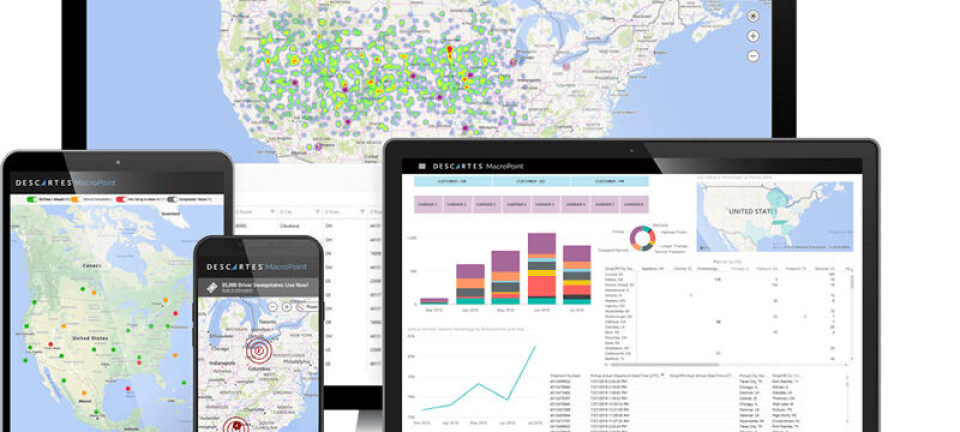Click the zoom out button on the heat map
The width and height of the screenshot is (960, 432).
(x=753, y=56)
